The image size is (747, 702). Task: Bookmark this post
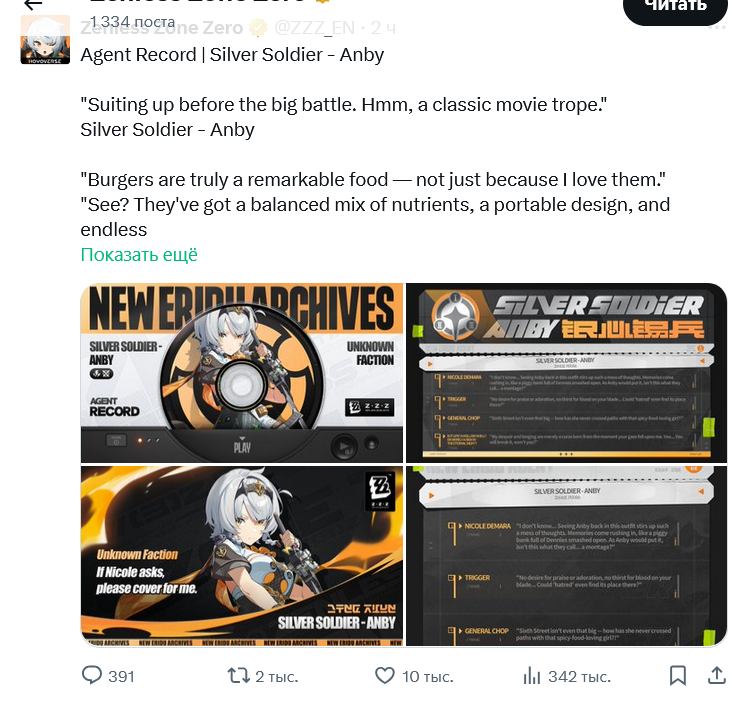(677, 675)
